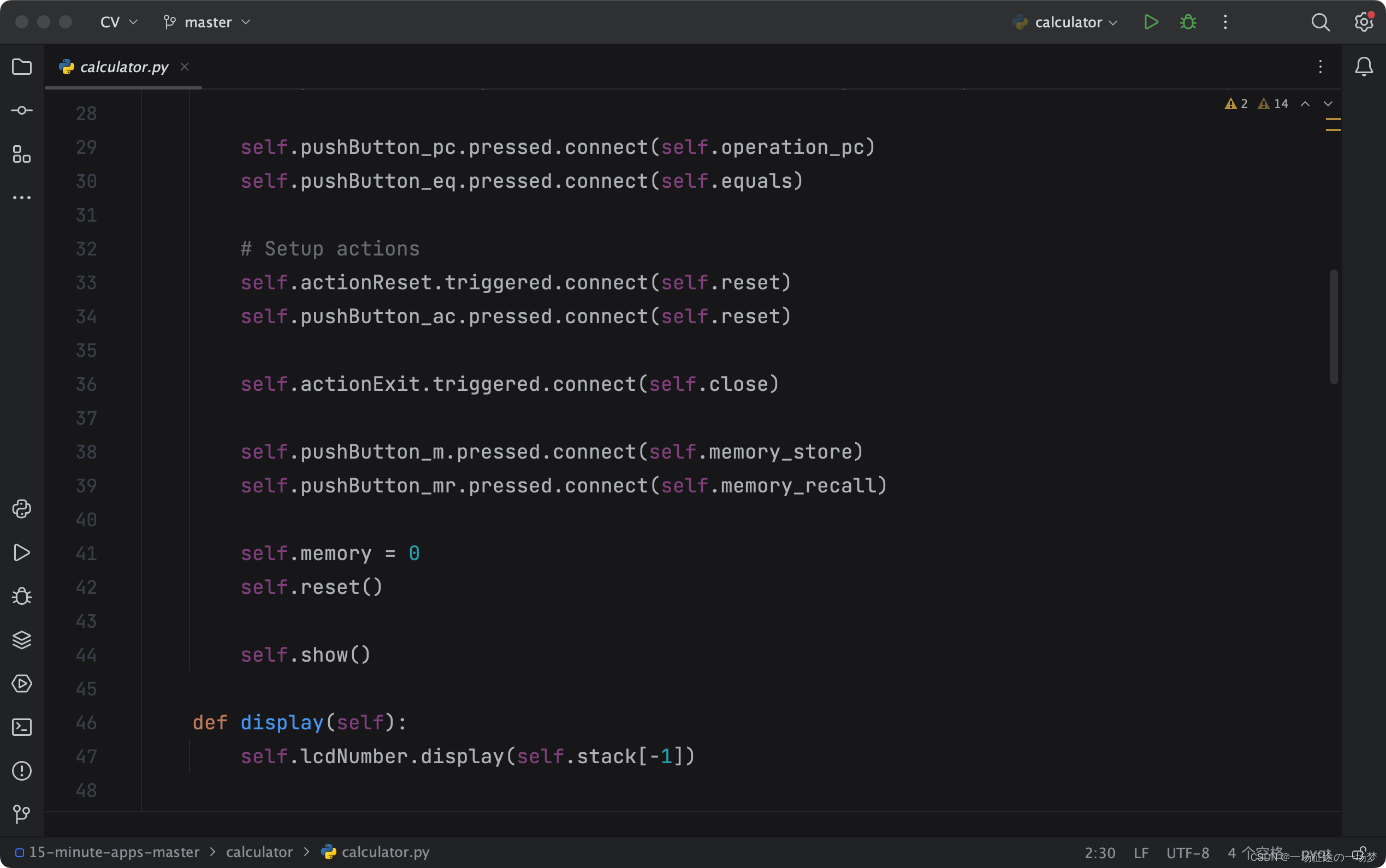
Task: Open the Python Console tool window
Action: [22, 509]
